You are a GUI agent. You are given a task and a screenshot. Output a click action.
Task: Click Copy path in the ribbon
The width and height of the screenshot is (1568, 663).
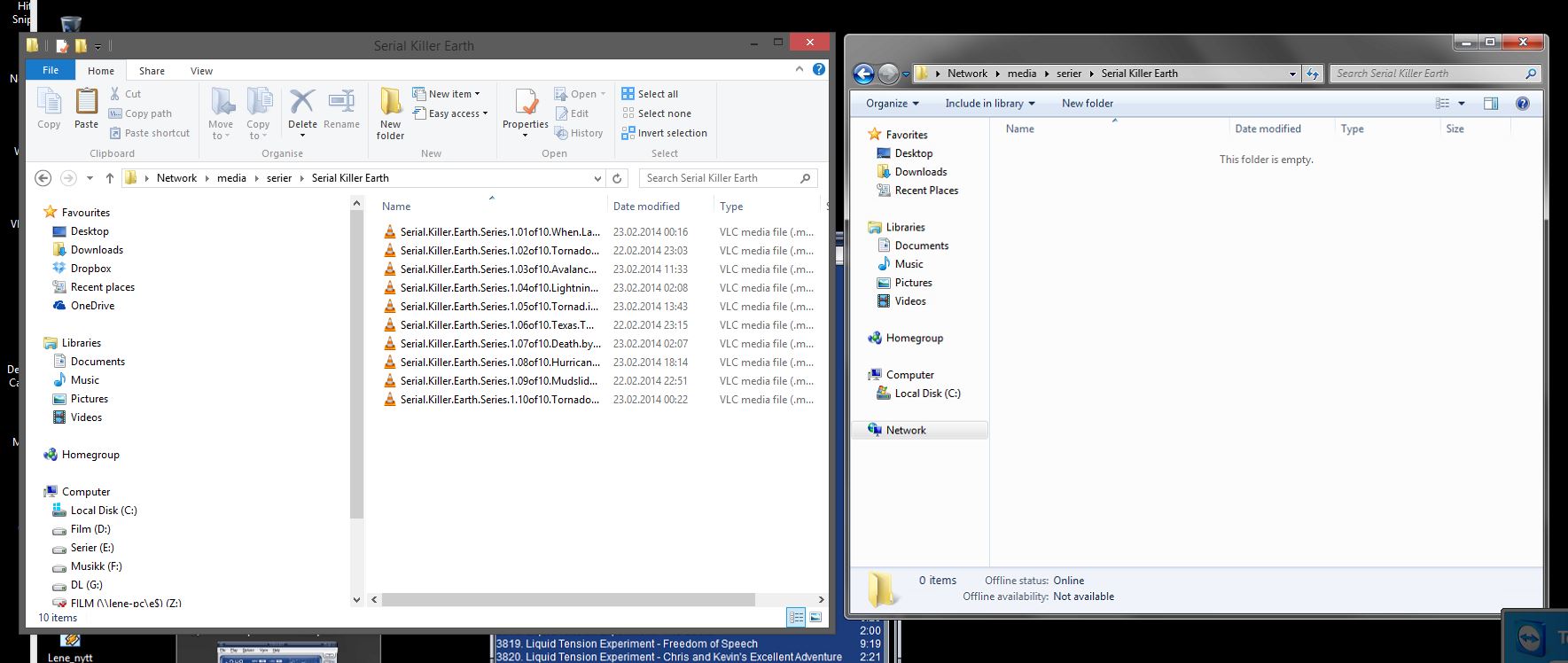click(140, 113)
